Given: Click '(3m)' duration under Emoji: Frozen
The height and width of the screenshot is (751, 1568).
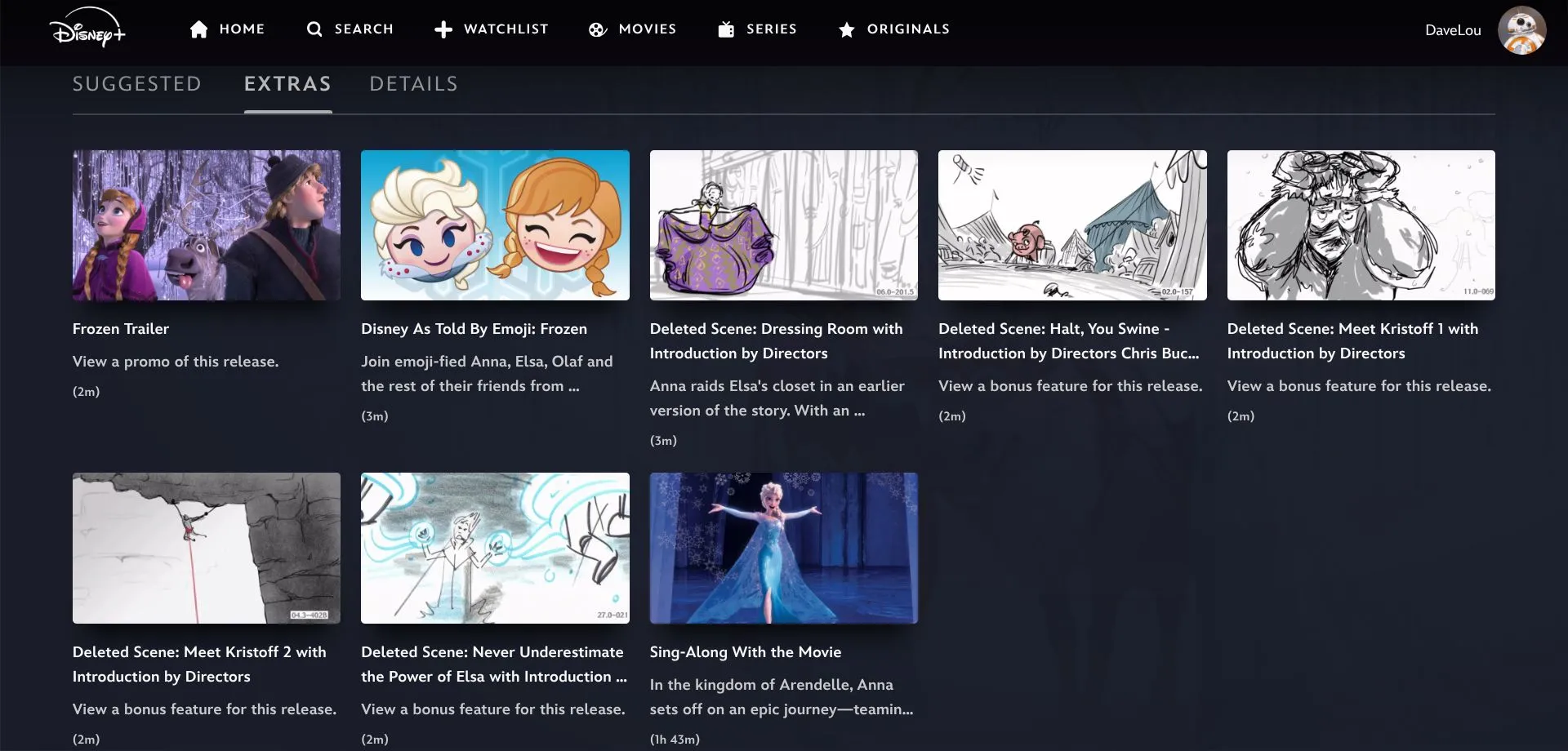Looking at the screenshot, I should click(x=375, y=416).
